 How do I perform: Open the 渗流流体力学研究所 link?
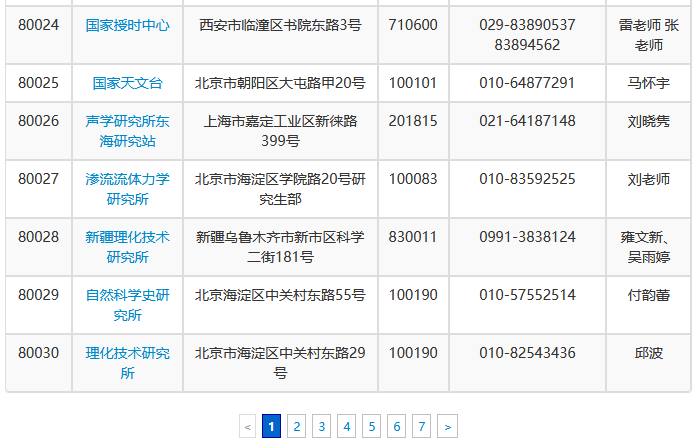click(127, 189)
